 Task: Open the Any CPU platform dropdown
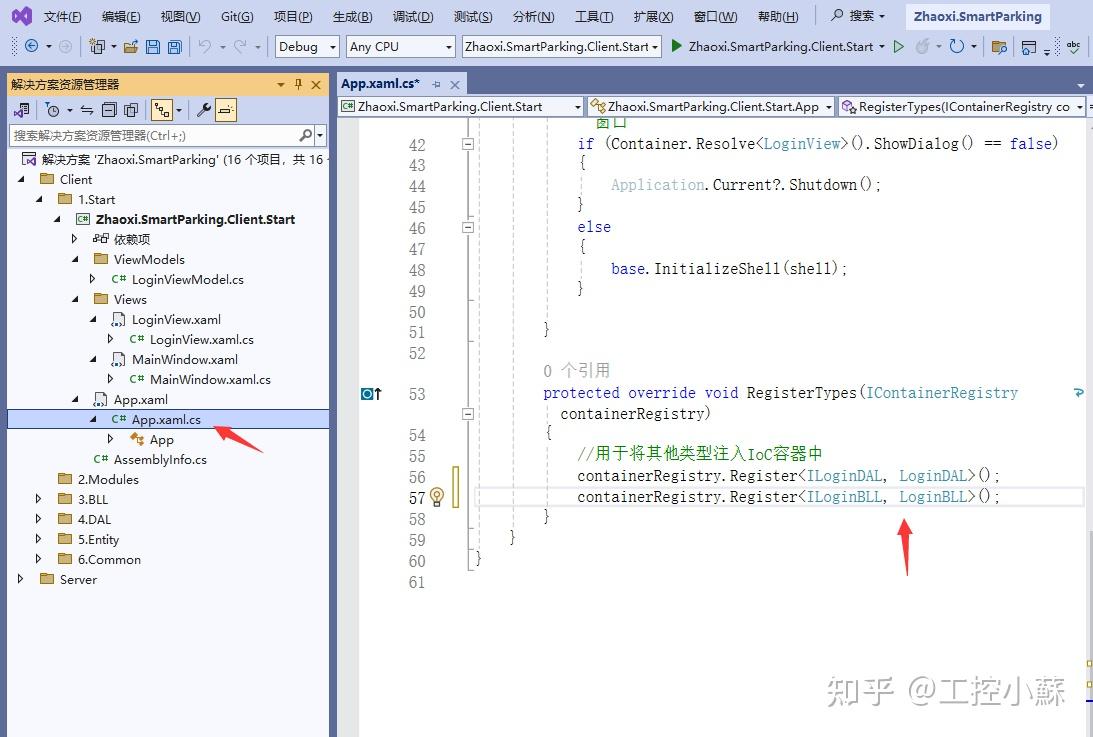(400, 46)
